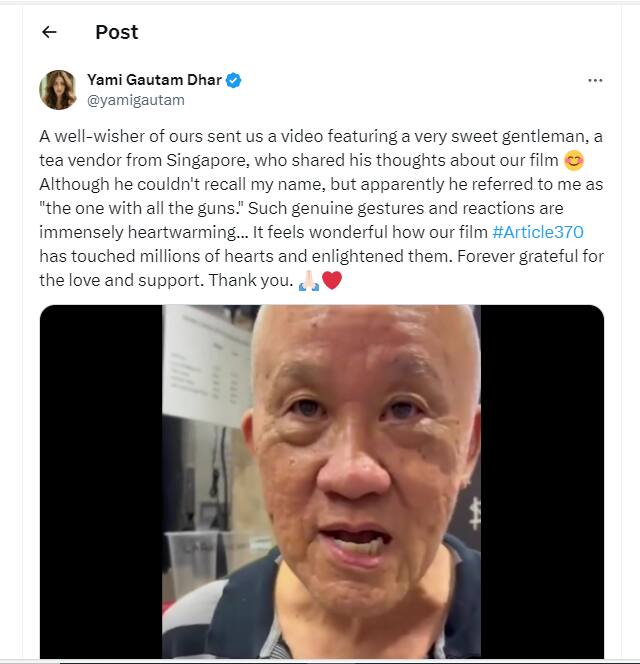The height and width of the screenshot is (664, 640).
Task: Open Yami Gautam Dhar's profile picture
Action: click(58, 90)
